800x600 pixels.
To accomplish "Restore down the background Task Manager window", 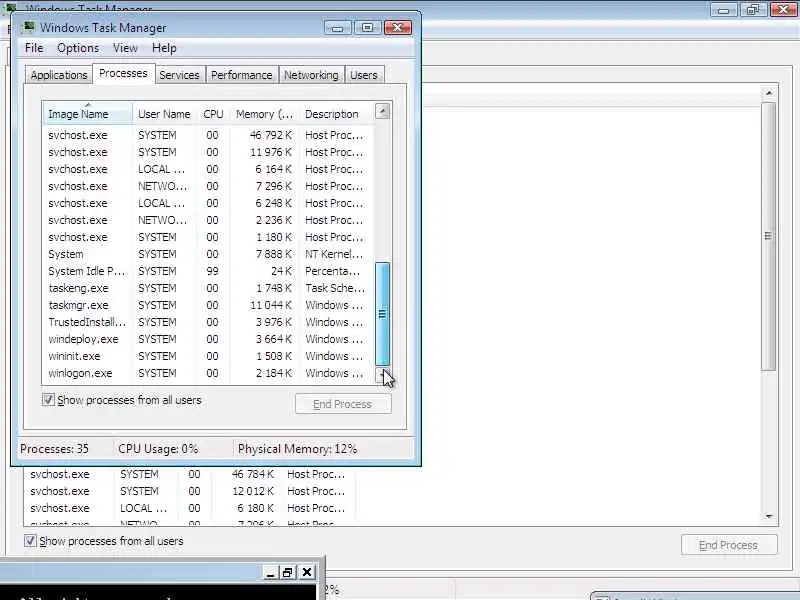I will click(753, 9).
